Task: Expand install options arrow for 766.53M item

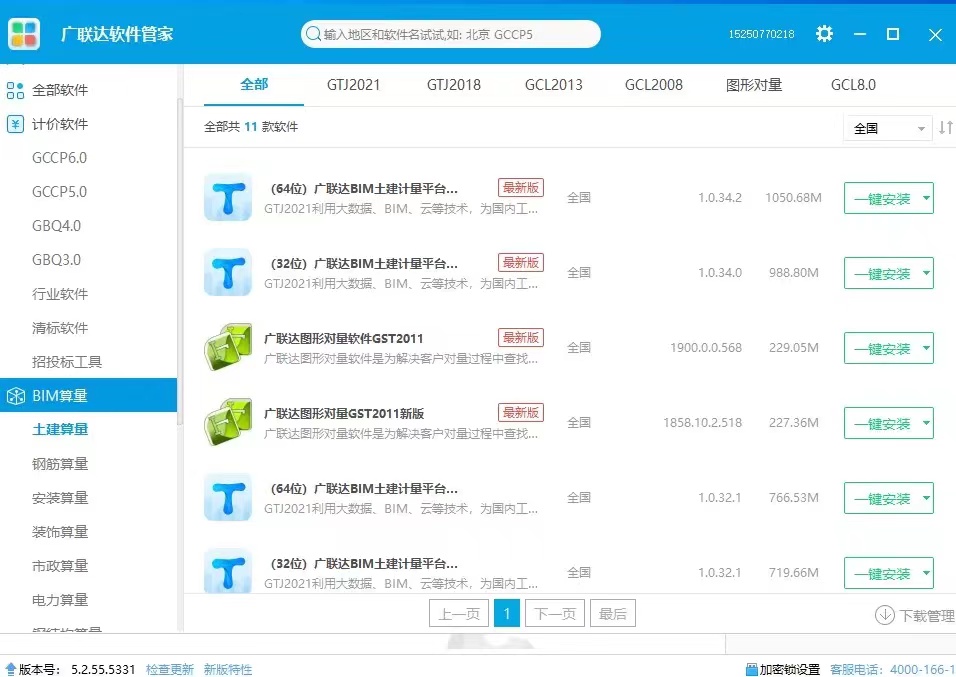Action: pyautogui.click(x=926, y=498)
